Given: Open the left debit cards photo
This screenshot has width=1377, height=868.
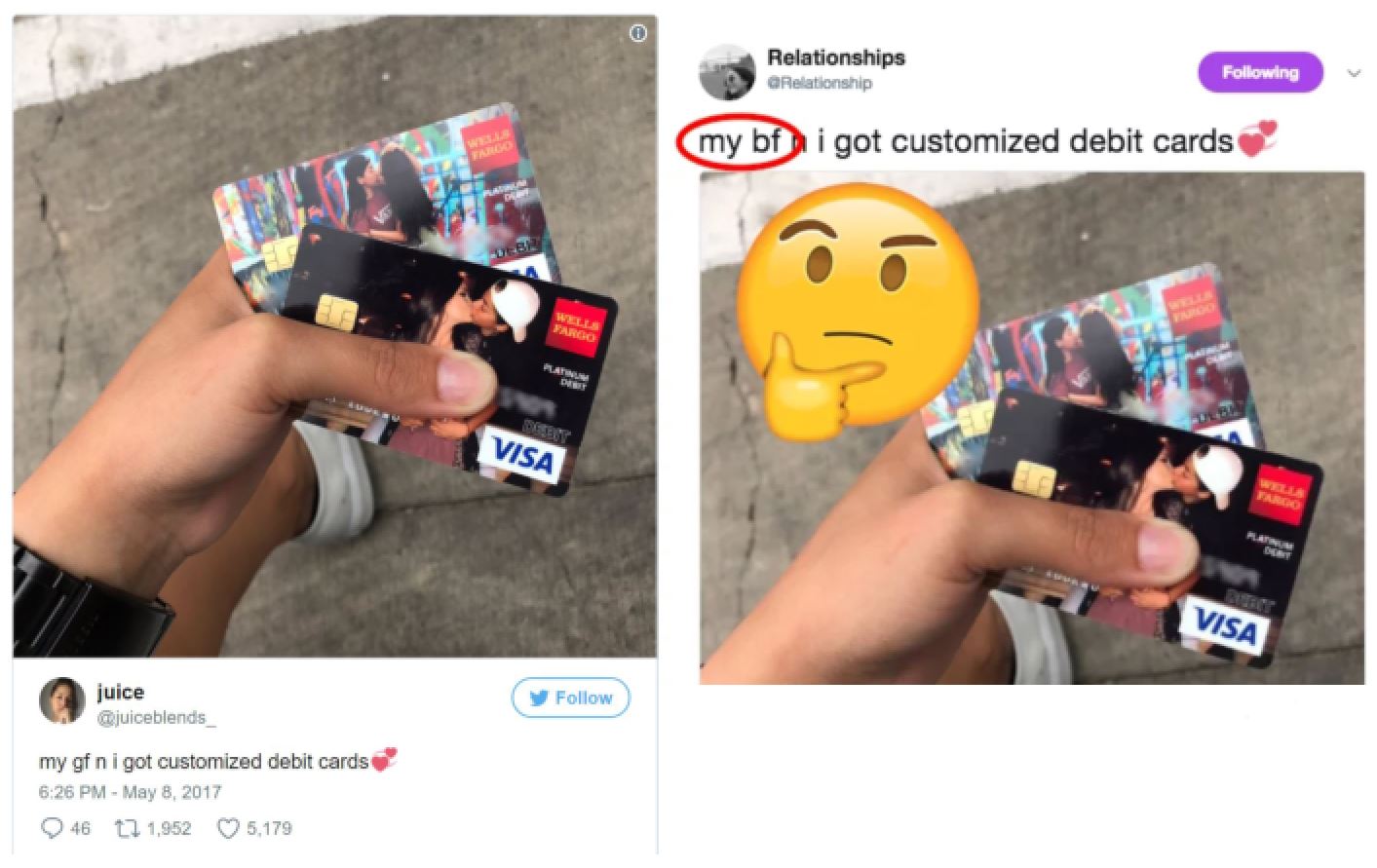Looking at the screenshot, I should [x=334, y=336].
